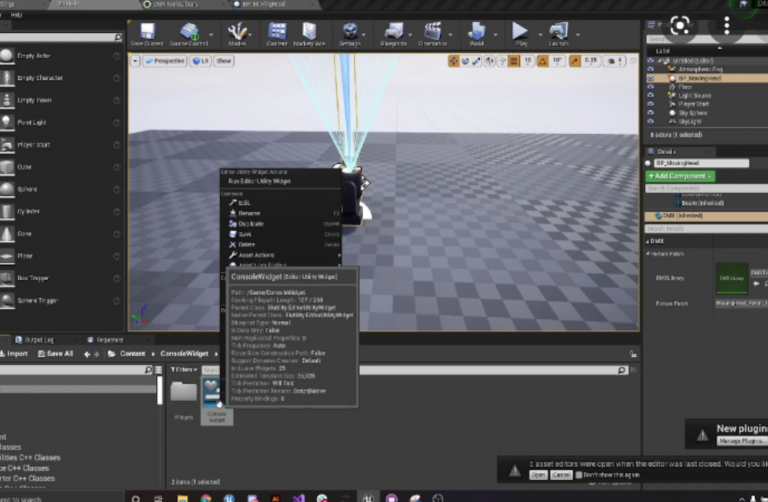This screenshot has height=502, width=768.
Task: Collapse the DMX details section
Action: (648, 241)
